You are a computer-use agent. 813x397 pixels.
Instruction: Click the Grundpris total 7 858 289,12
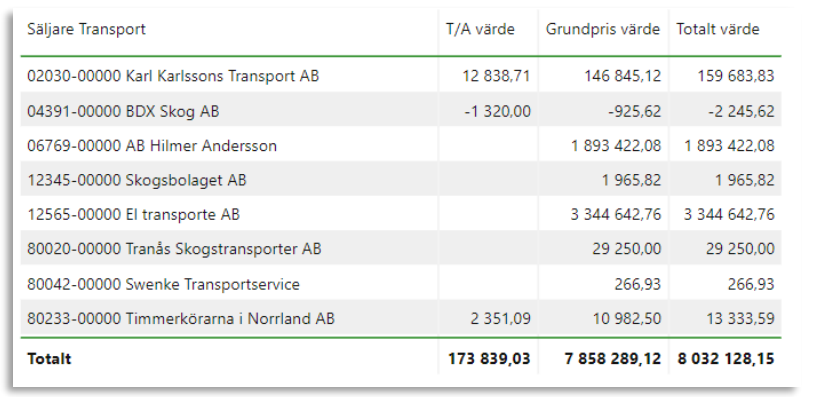pyautogui.click(x=613, y=359)
